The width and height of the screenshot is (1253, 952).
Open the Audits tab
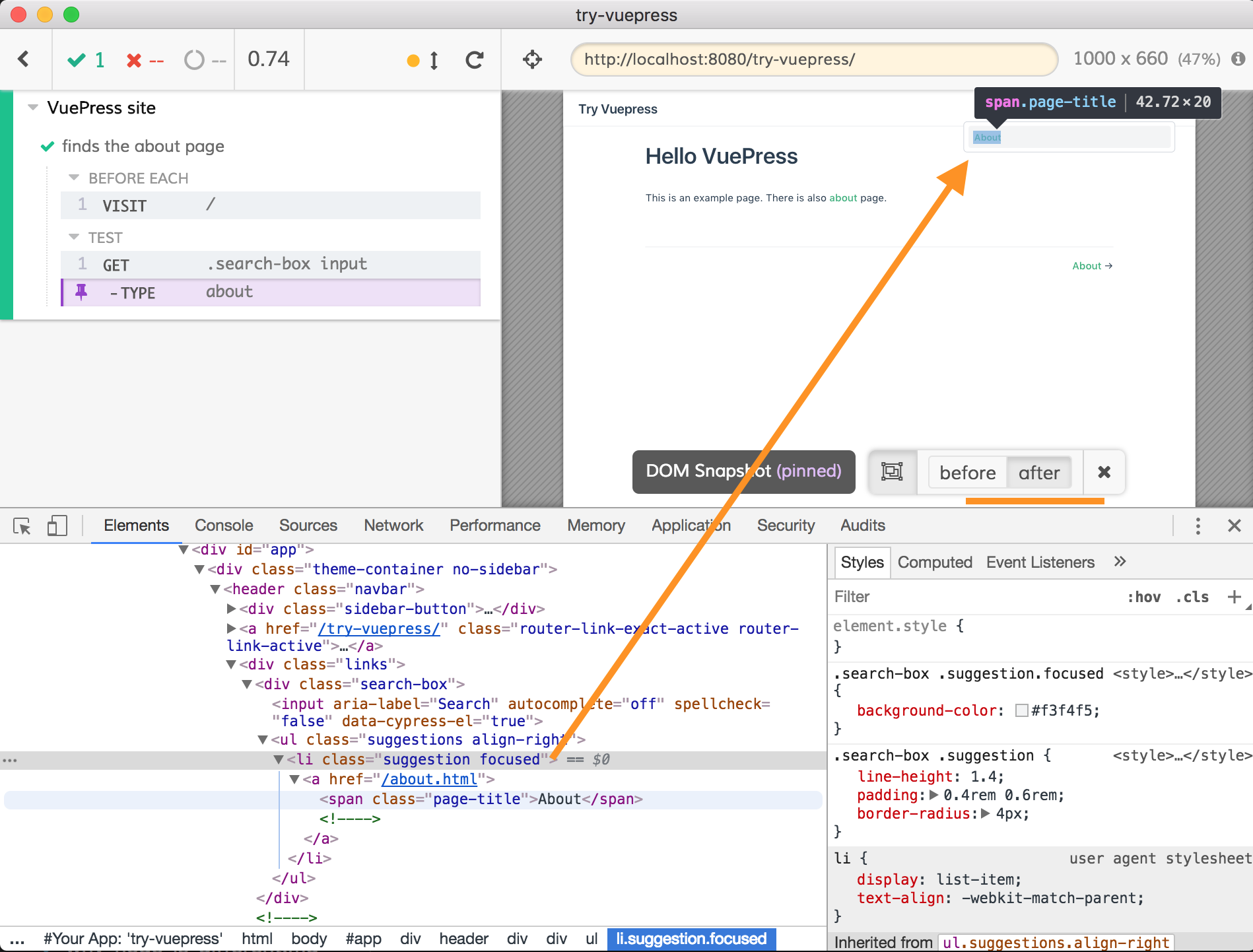coord(862,526)
